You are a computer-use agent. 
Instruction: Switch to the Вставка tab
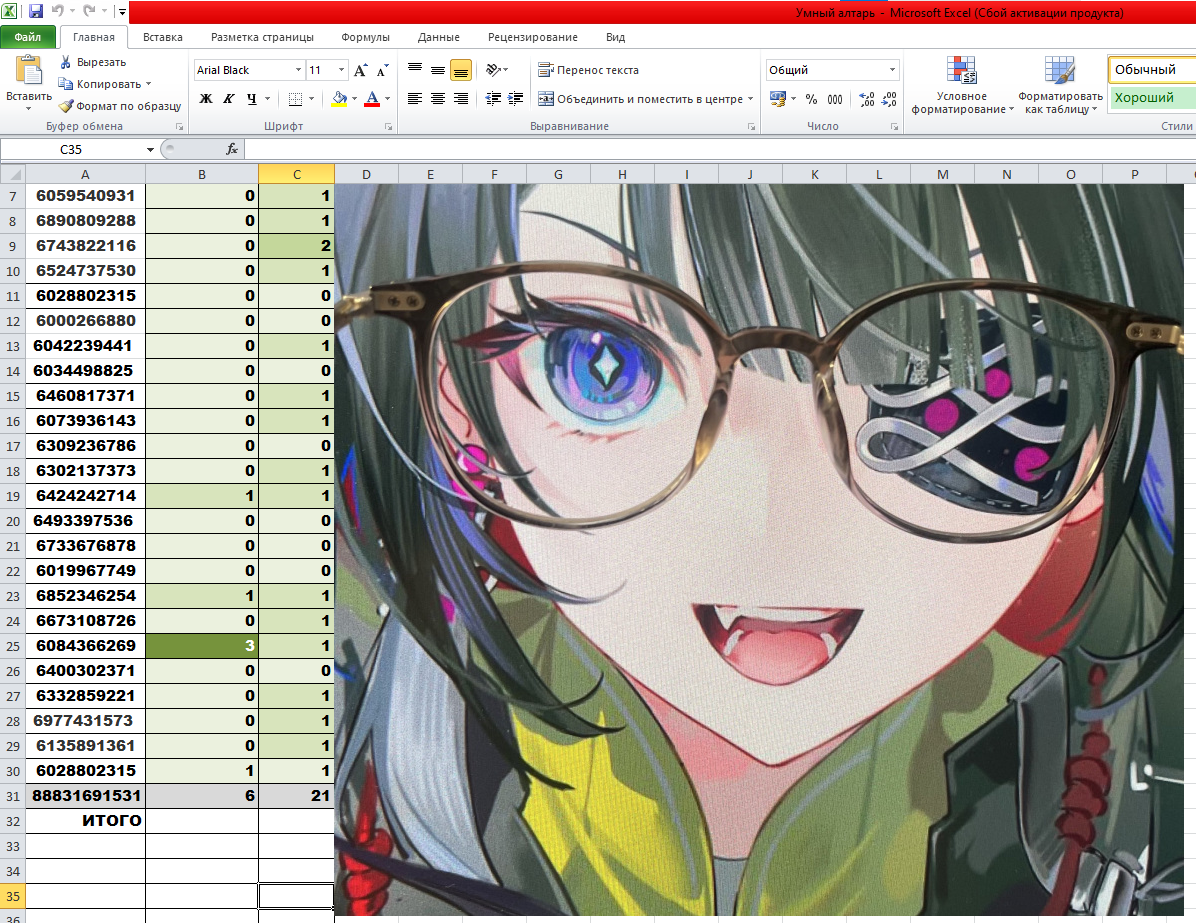(x=162, y=37)
